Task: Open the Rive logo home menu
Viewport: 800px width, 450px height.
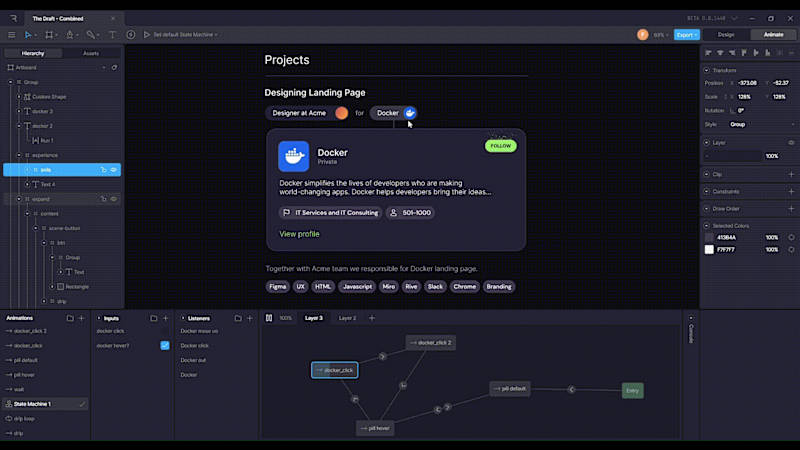Action: click(13, 18)
